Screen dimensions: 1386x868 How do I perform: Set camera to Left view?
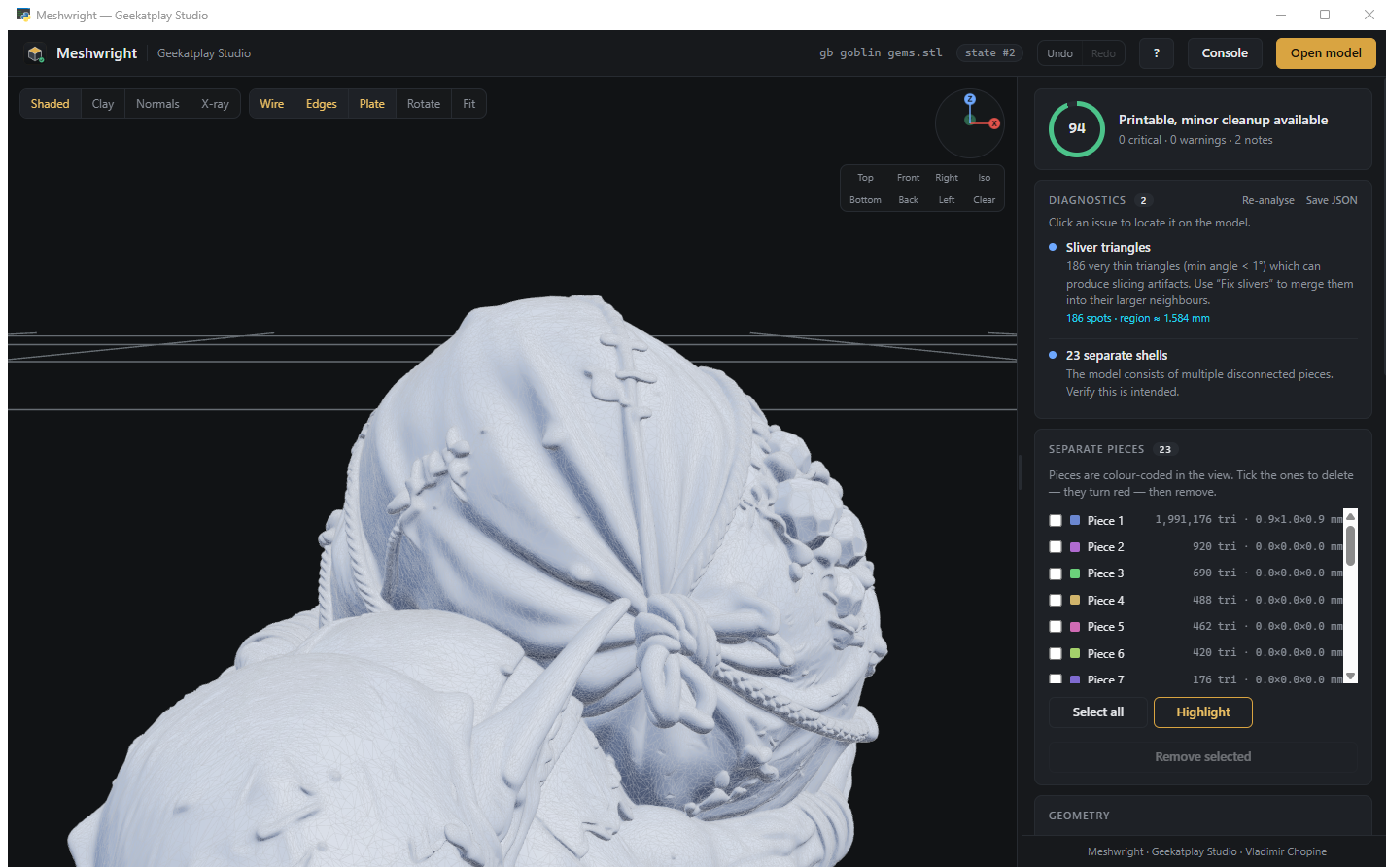click(x=947, y=200)
